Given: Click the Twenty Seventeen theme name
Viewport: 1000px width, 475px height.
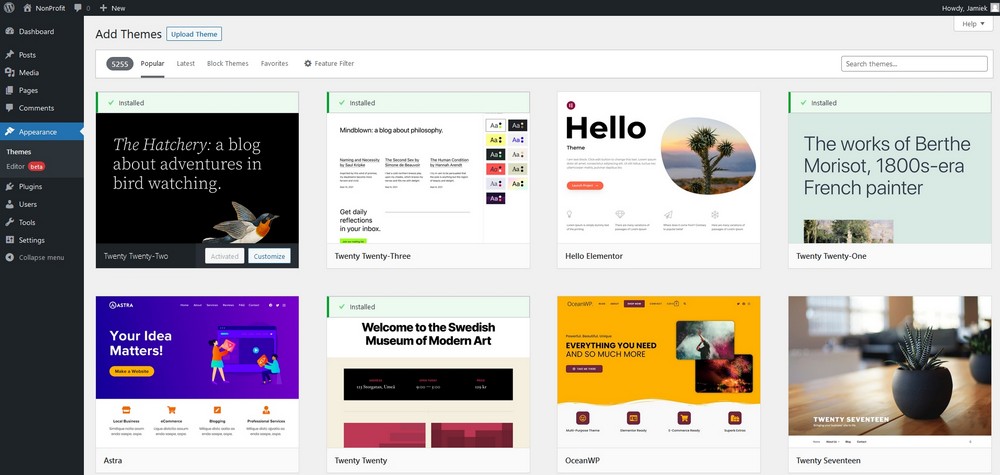Looking at the screenshot, I should pyautogui.click(x=828, y=460).
